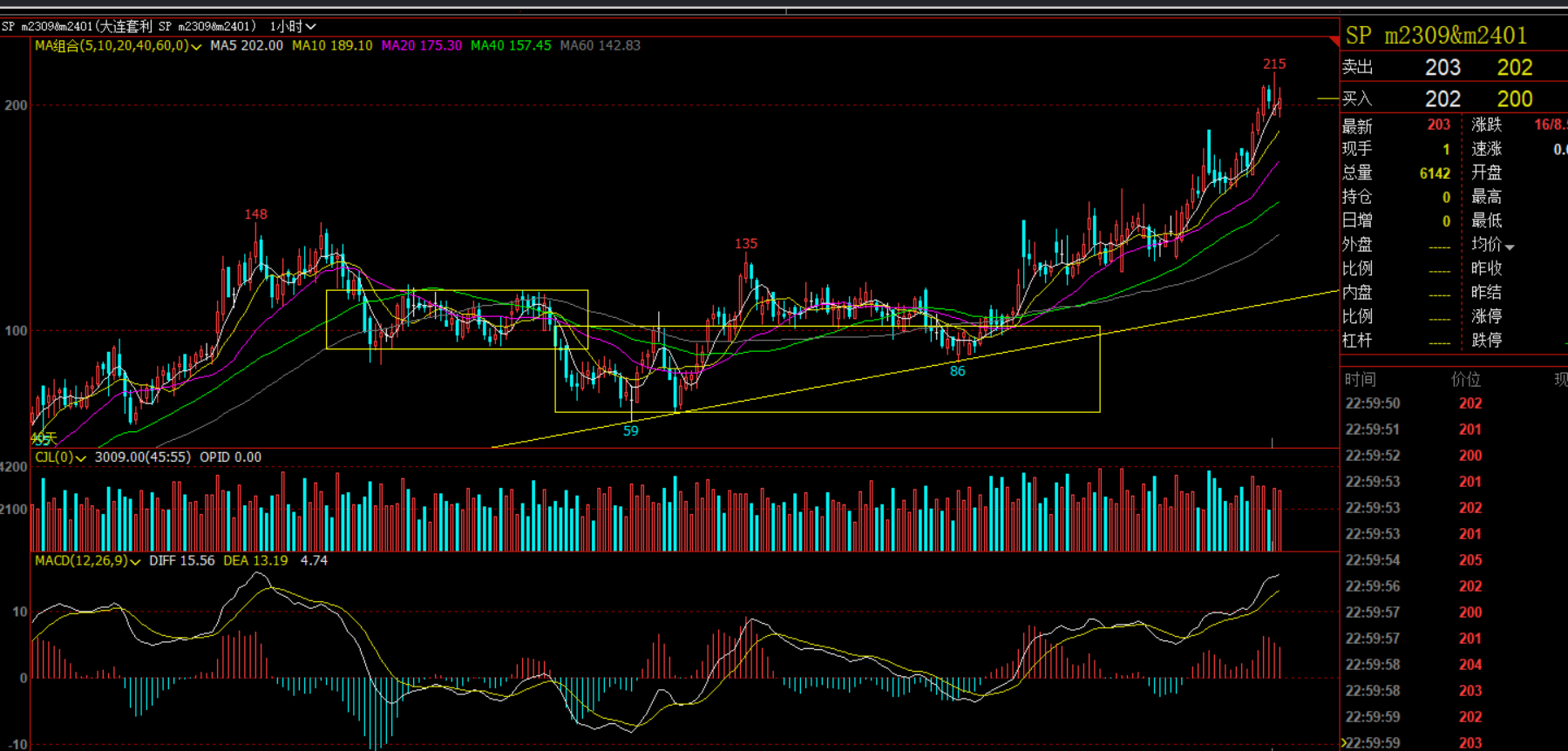Open the 1小时 timeframe dropdown
Viewport: 1568px width, 751px height.
(x=293, y=27)
